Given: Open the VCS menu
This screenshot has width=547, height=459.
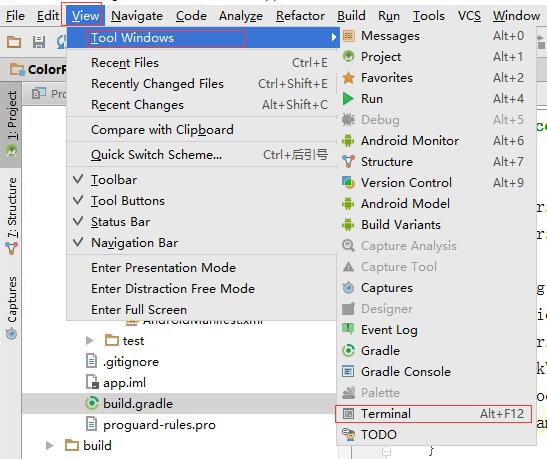Looking at the screenshot, I should (x=469, y=16).
